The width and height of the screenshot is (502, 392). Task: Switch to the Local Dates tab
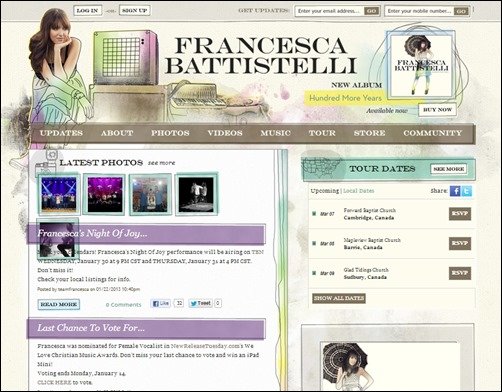click(359, 191)
